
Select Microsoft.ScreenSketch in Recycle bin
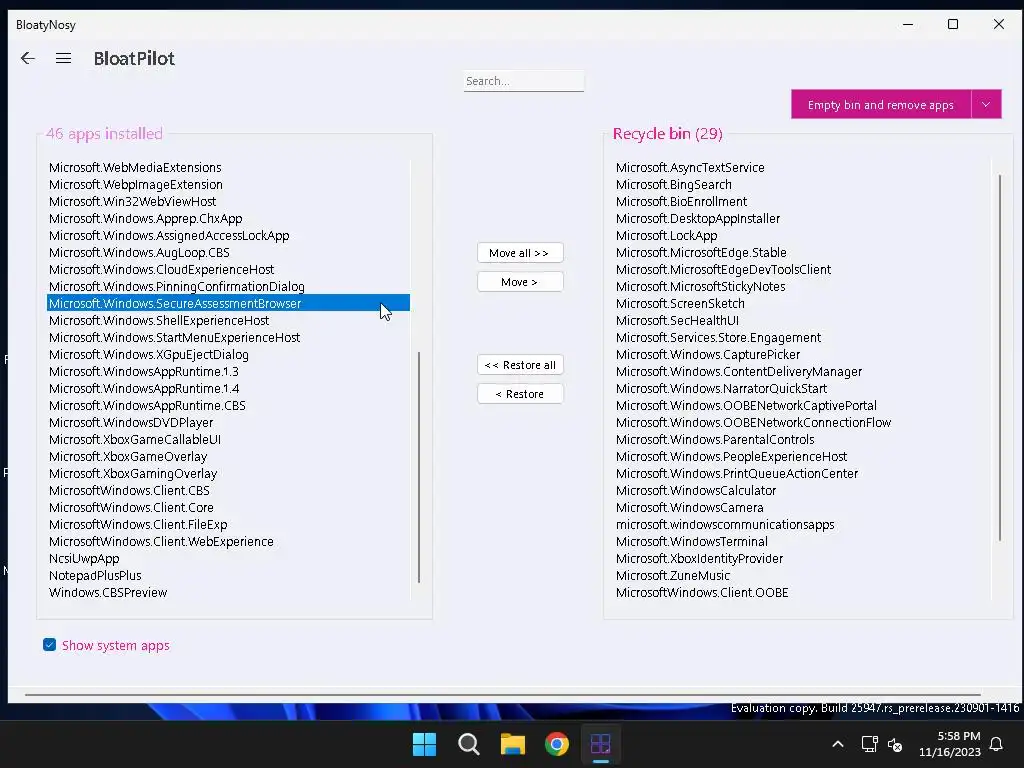(802, 303)
